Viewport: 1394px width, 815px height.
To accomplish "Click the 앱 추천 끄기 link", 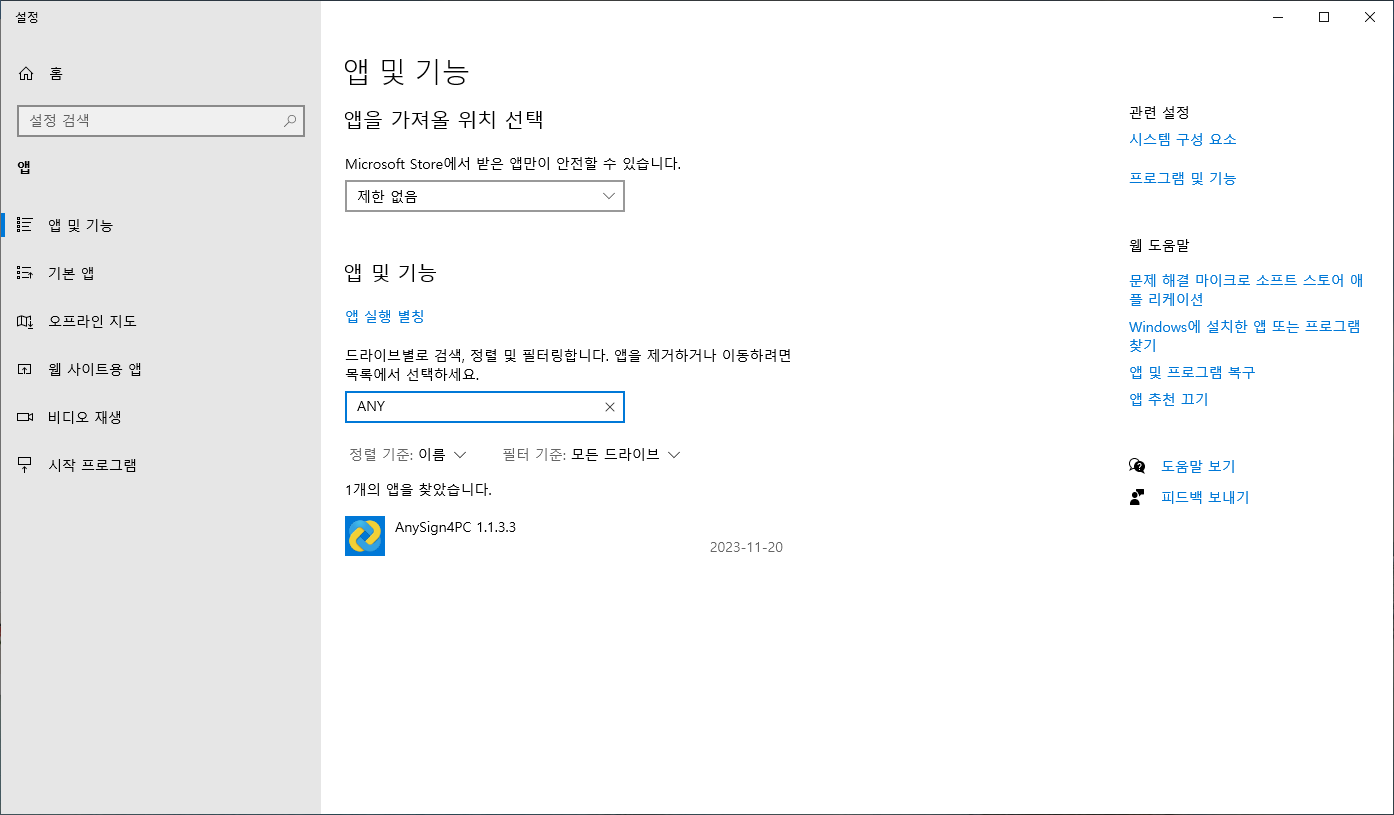I will click(1169, 398).
